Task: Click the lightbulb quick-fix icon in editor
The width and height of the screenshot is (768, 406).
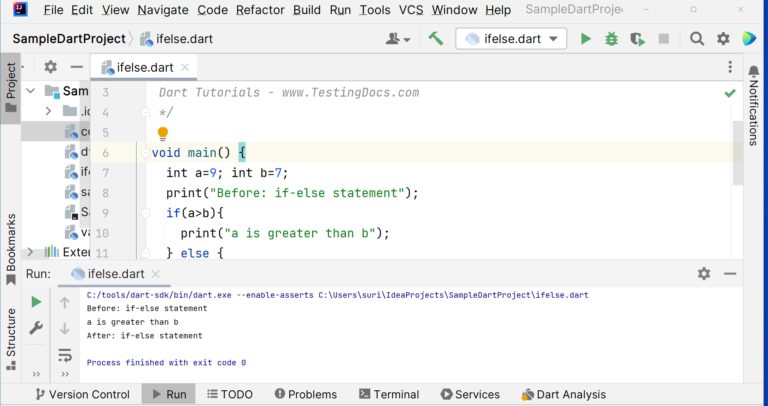Action: tap(163, 133)
